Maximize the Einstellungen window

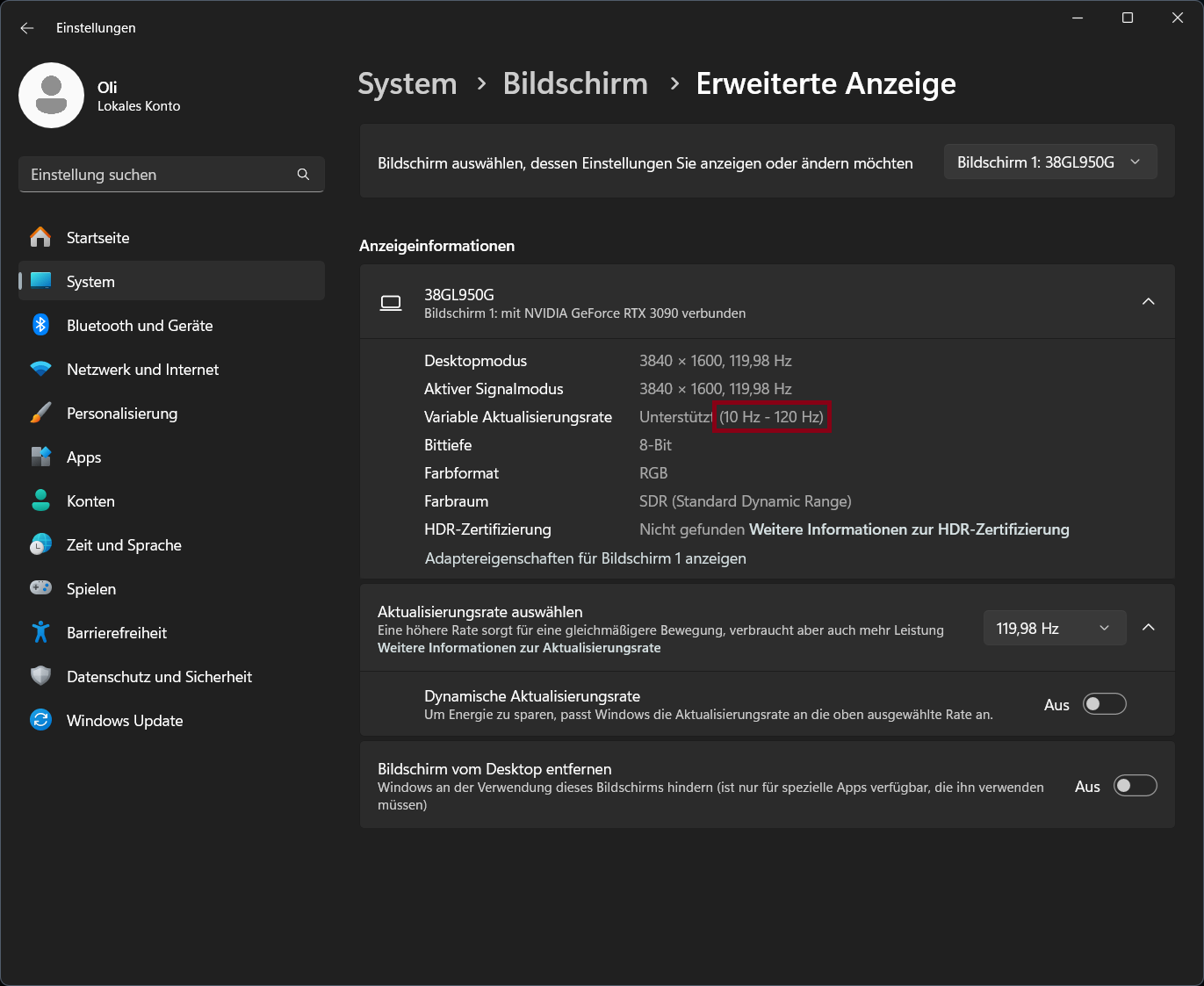(x=1128, y=18)
